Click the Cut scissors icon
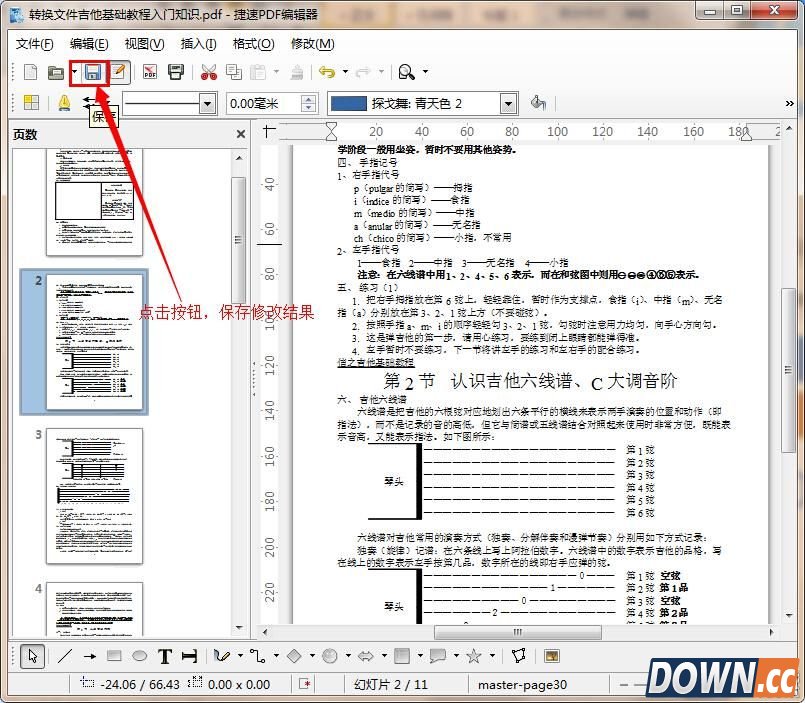Screen dimensions: 805x703 208,72
